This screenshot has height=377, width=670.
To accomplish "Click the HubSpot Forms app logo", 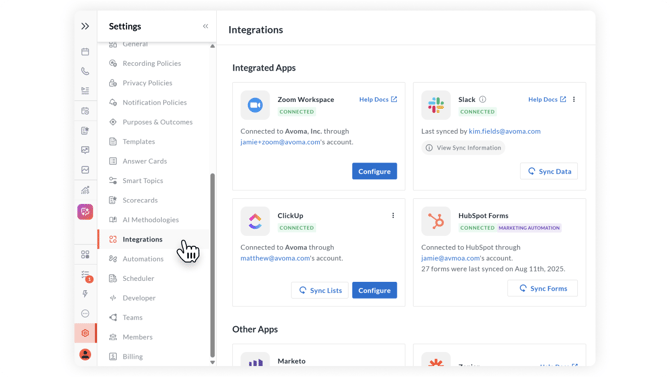I will tap(436, 221).
